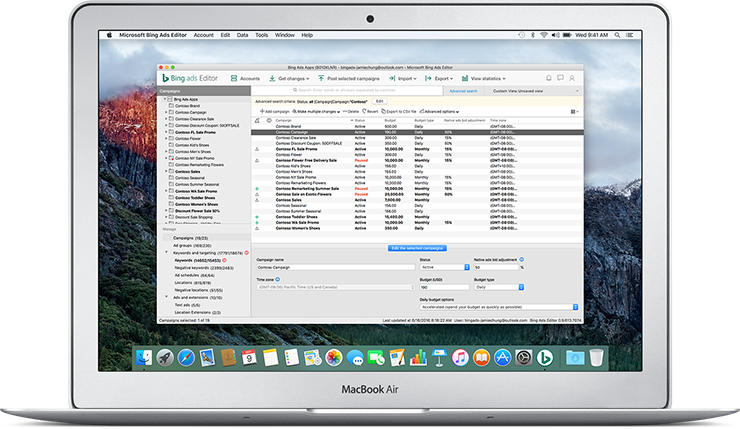
Task: Select Ad schedules in Manage panel
Action: point(194,275)
